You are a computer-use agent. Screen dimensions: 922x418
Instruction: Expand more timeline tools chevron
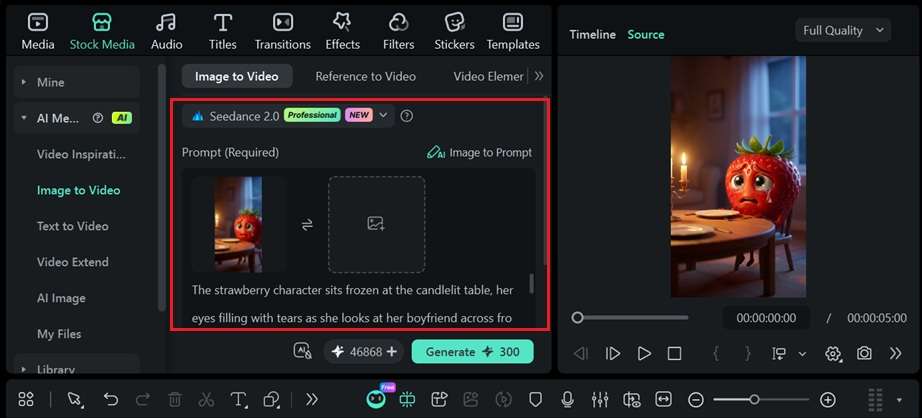coord(312,400)
